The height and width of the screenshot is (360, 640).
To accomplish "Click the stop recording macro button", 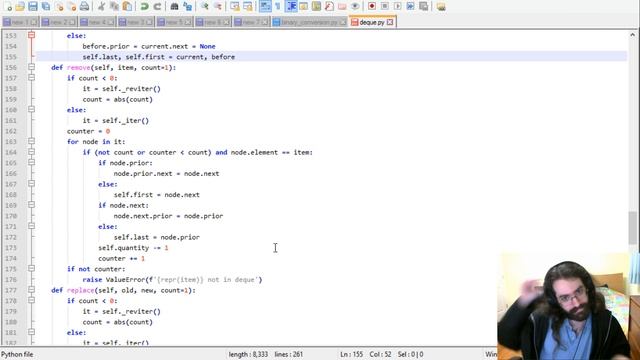I will (384, 7).
